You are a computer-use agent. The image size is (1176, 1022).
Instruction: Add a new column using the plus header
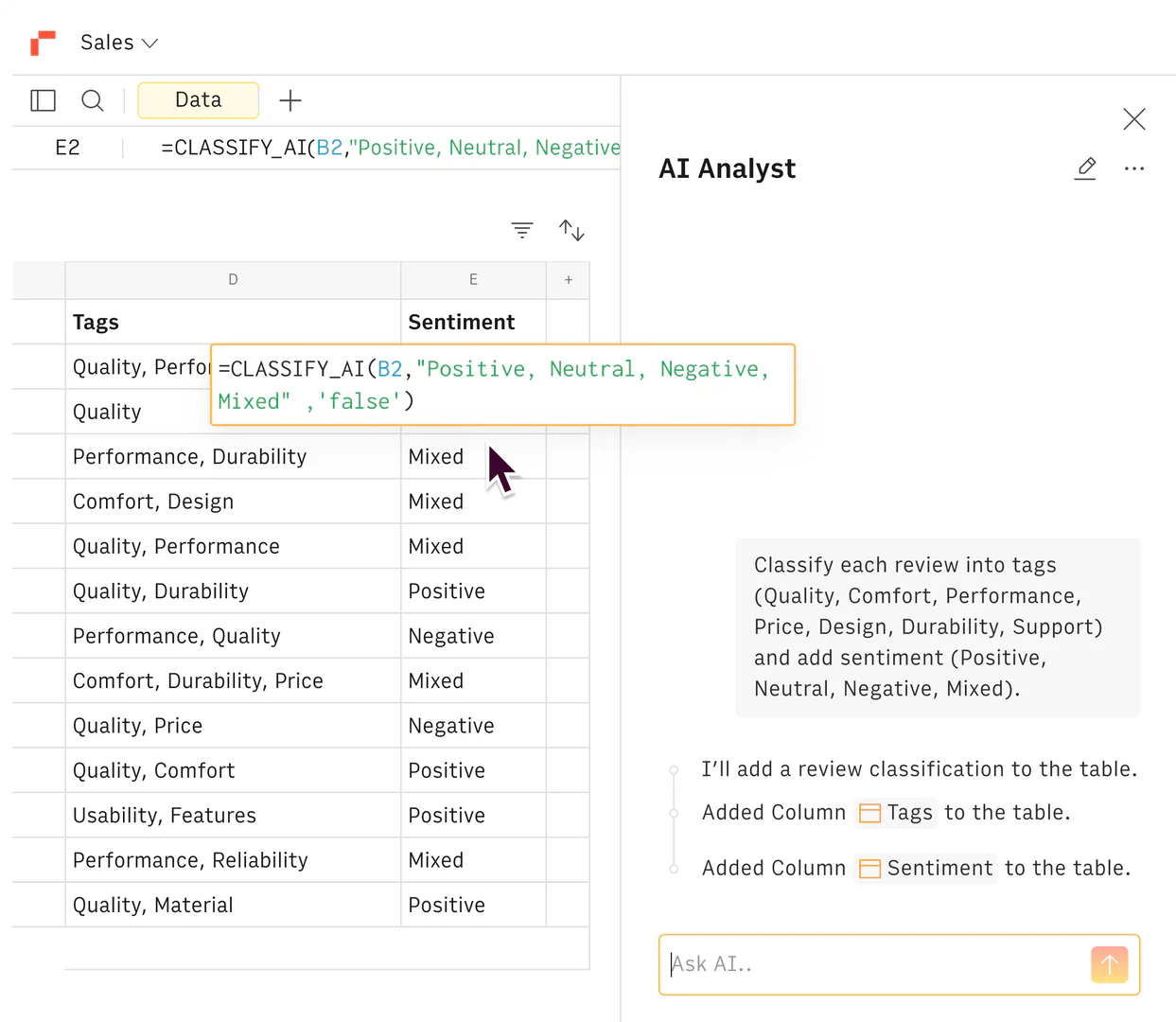point(568,280)
